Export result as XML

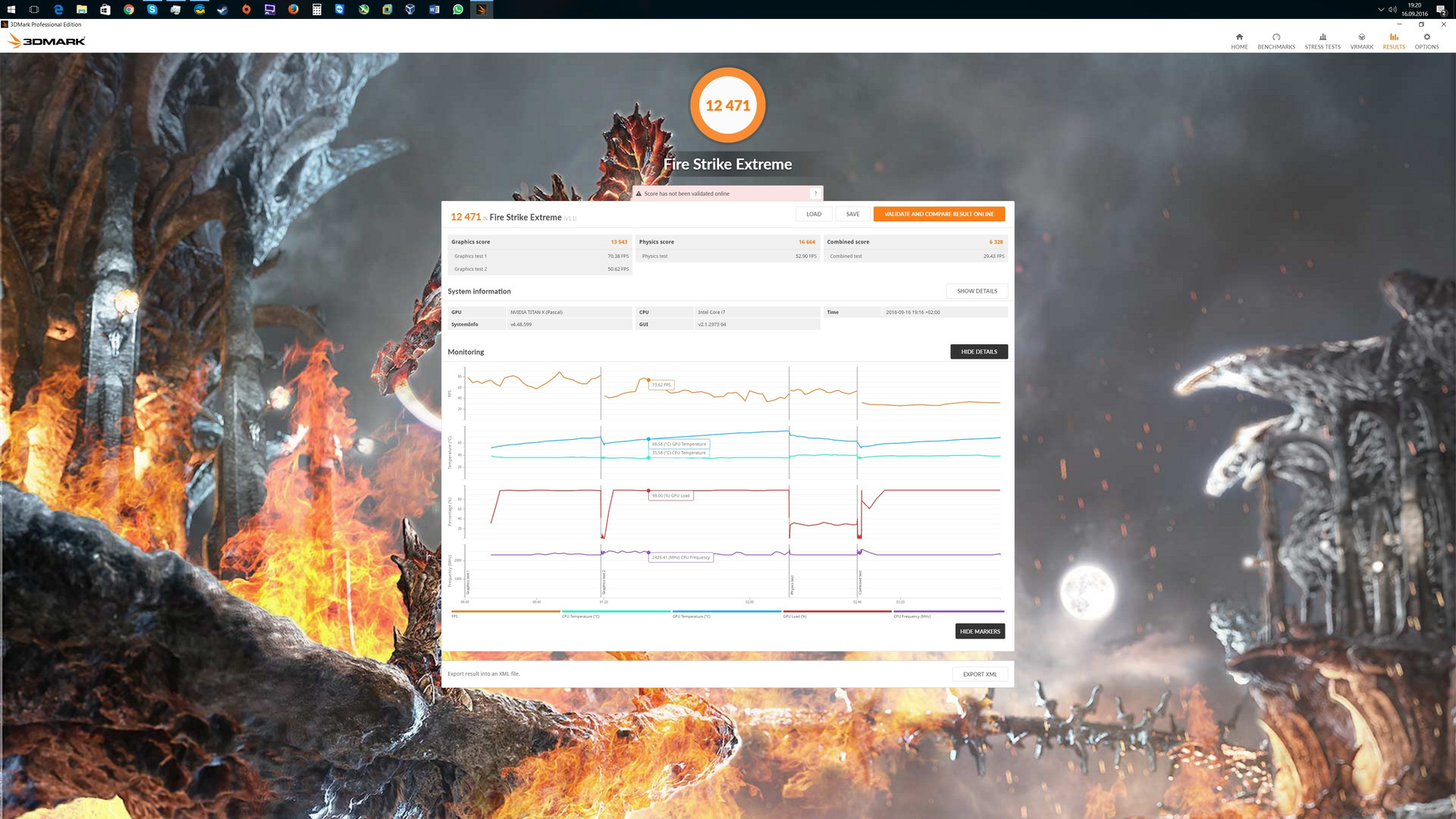pyautogui.click(x=980, y=674)
